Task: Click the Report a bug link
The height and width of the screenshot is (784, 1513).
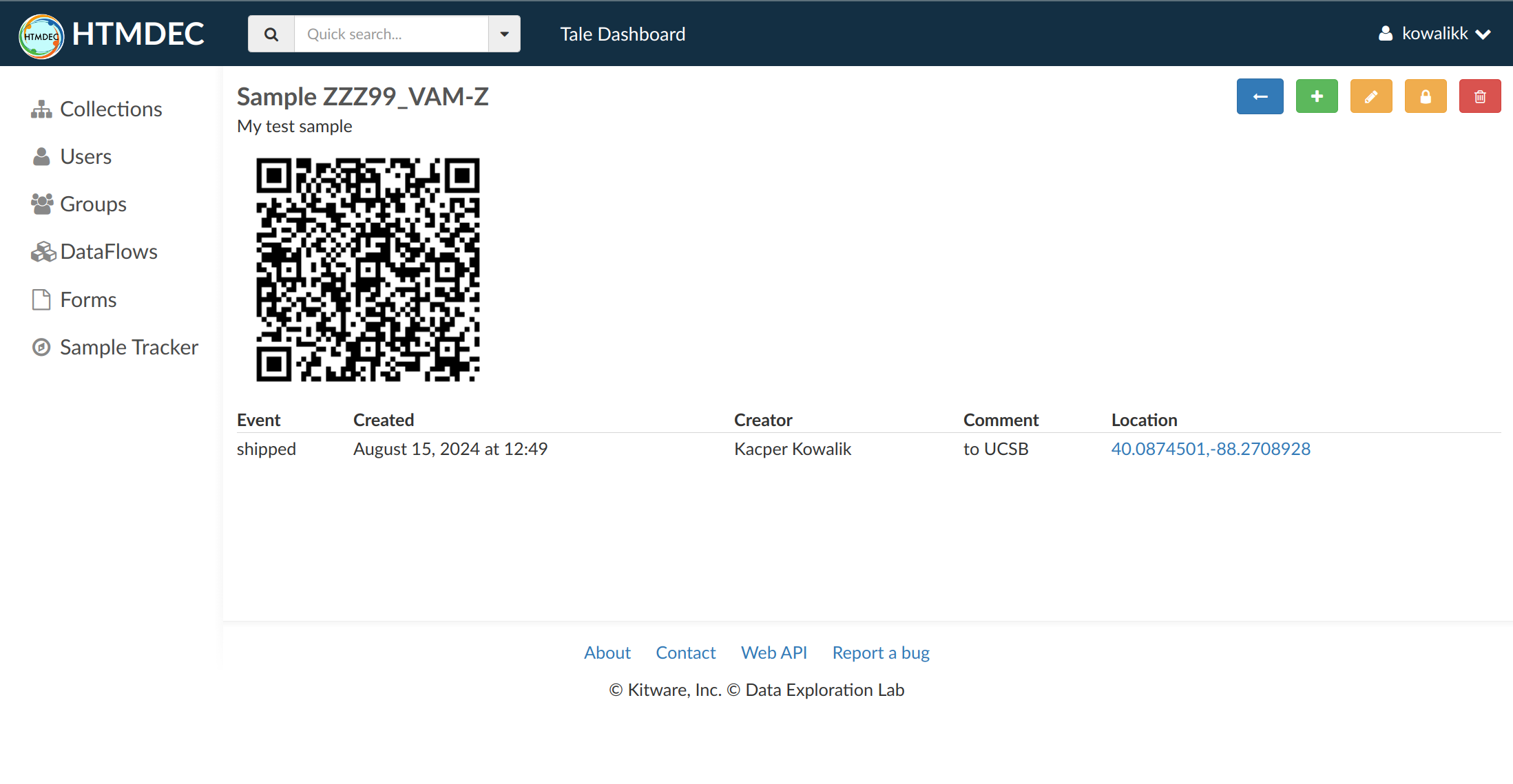Action: 880,652
